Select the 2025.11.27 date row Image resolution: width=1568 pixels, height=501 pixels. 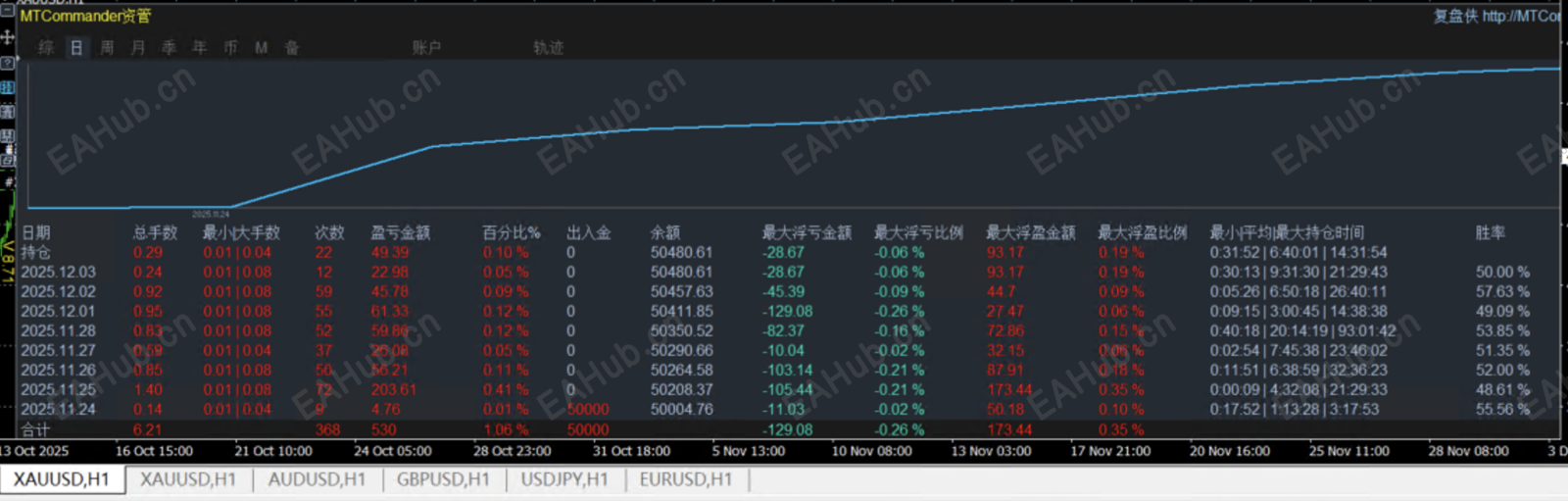coord(59,350)
